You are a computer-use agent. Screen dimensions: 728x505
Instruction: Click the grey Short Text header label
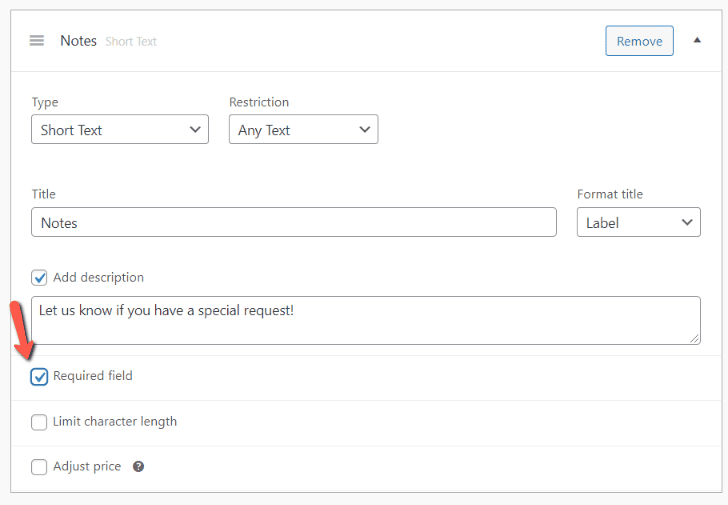[131, 42]
